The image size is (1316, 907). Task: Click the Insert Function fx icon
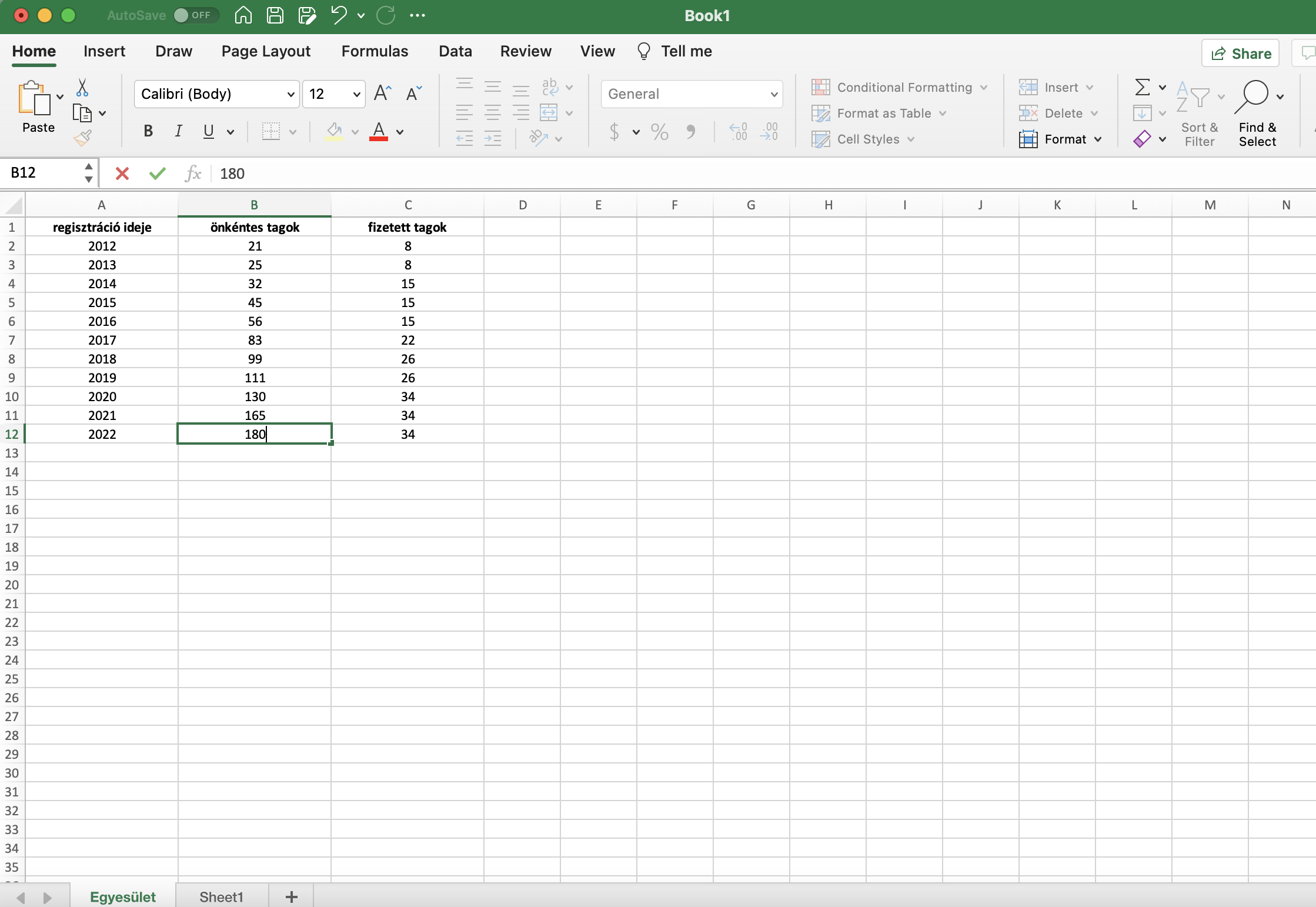pyautogui.click(x=193, y=174)
